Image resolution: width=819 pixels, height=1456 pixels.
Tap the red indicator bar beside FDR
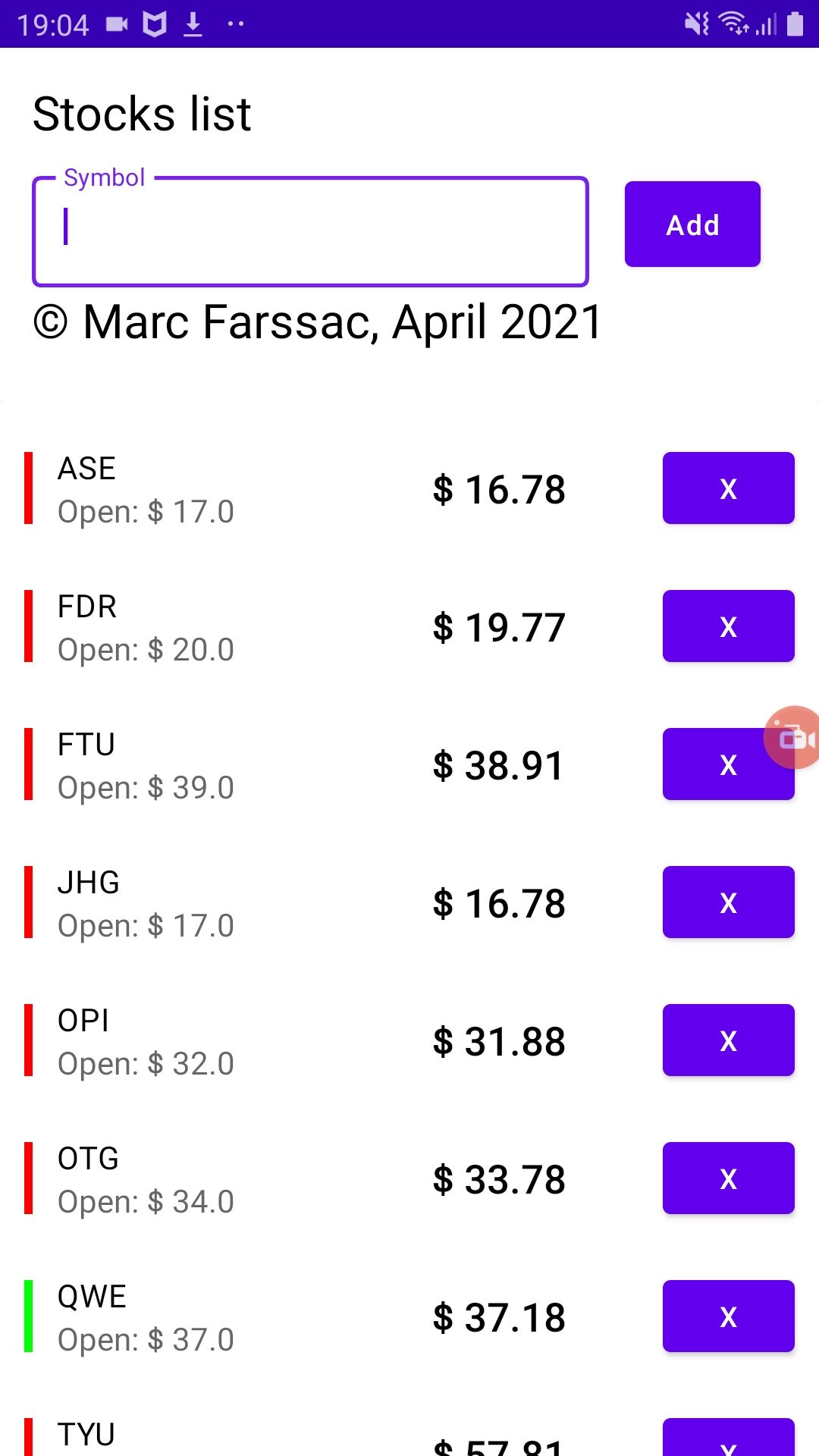click(x=29, y=626)
